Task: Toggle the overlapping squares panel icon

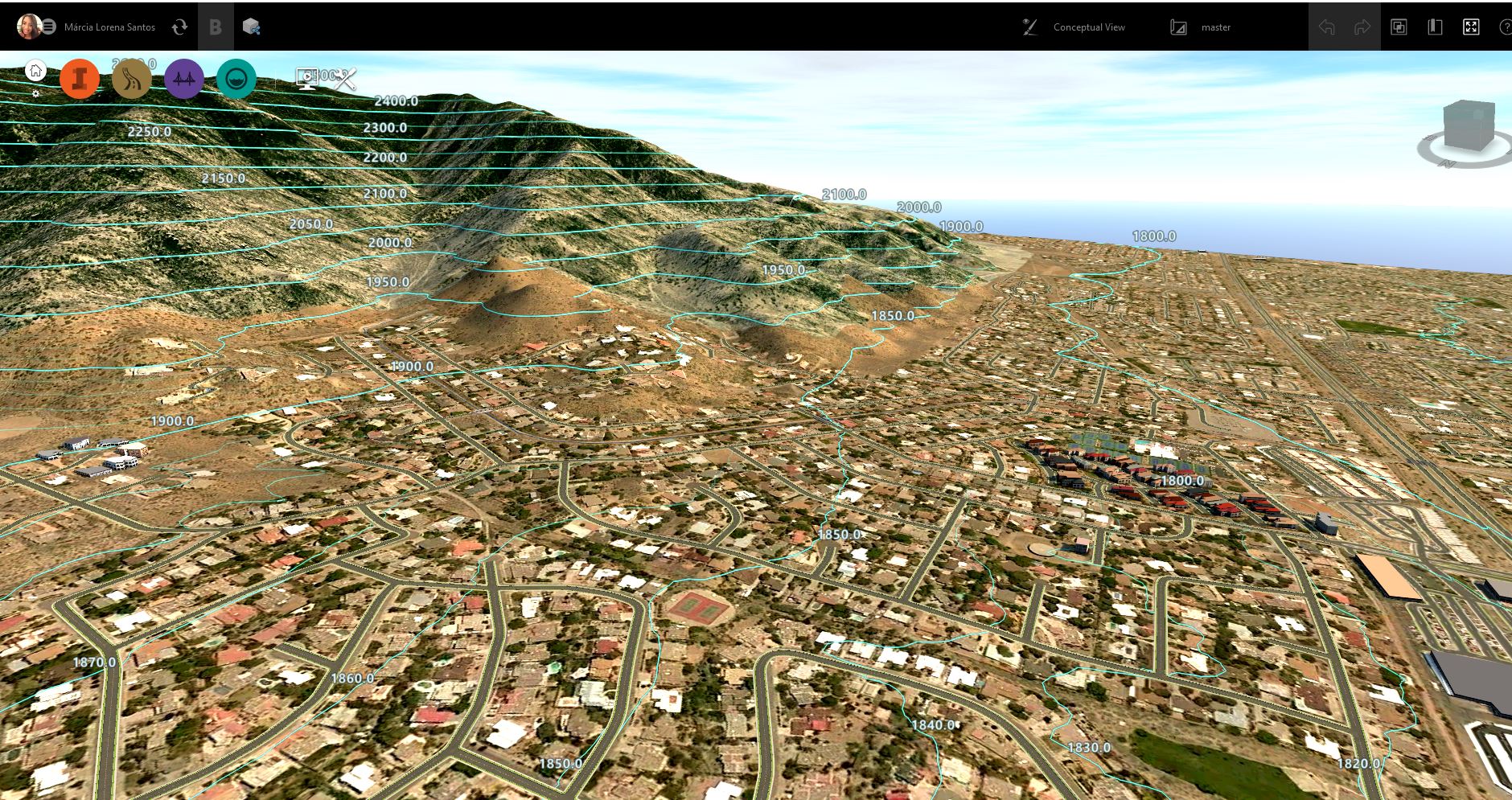Action: pyautogui.click(x=1399, y=27)
